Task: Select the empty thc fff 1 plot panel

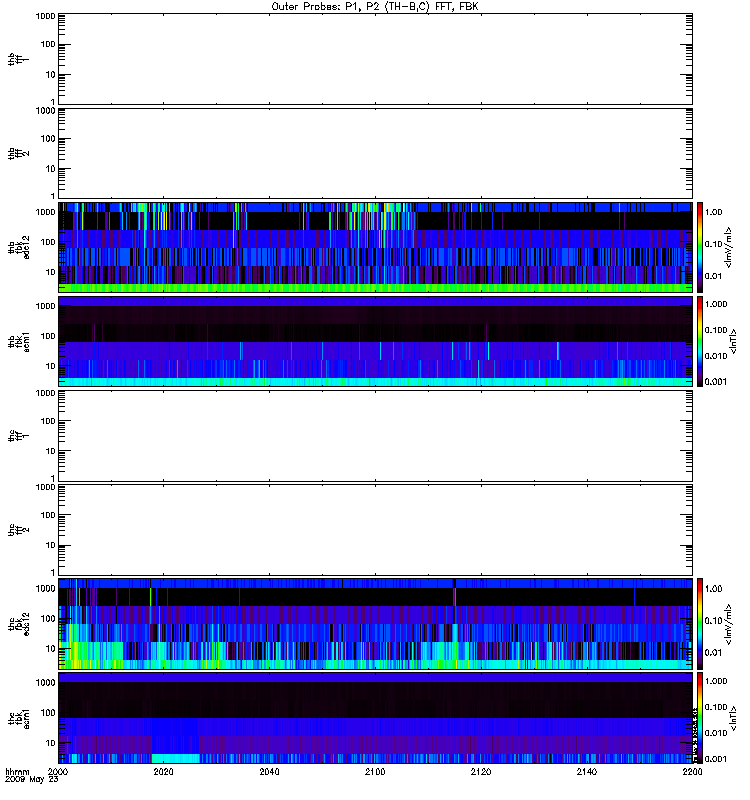Action: 376,436
